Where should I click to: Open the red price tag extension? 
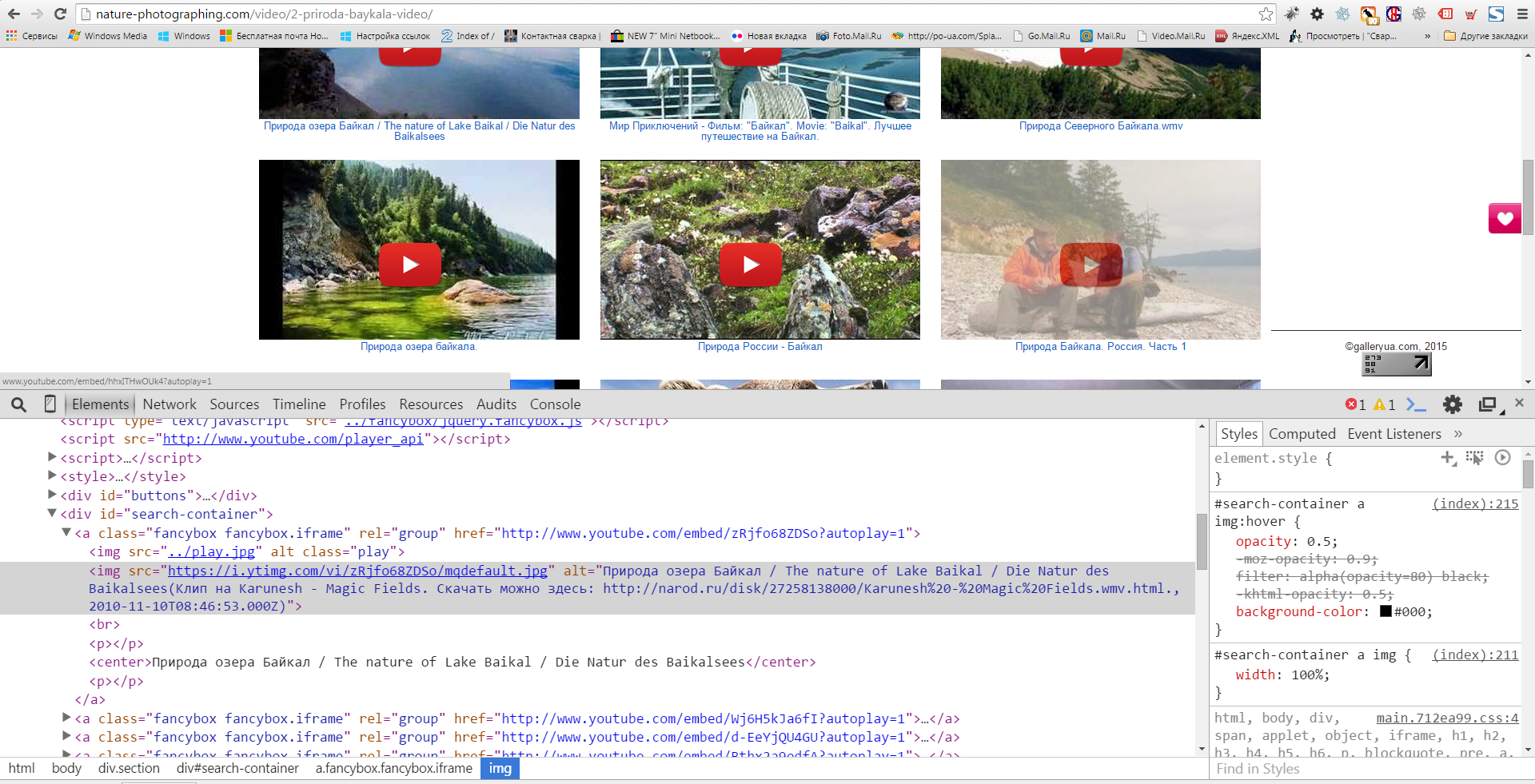click(x=1445, y=14)
